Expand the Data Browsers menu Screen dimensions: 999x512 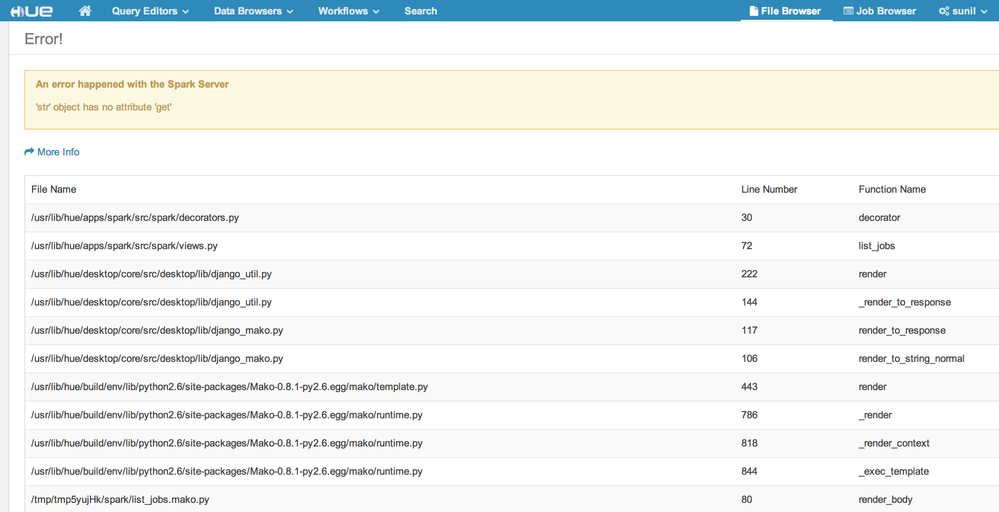coord(254,11)
